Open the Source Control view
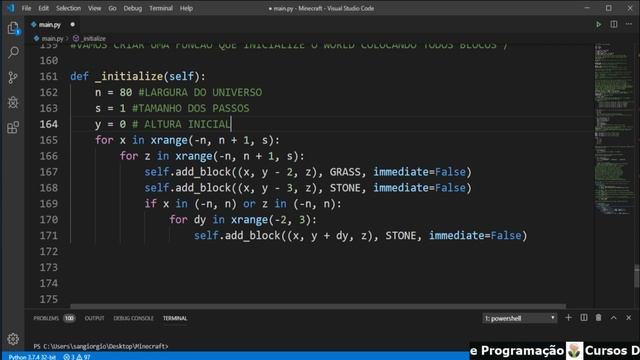The image size is (640, 360). coord(13,77)
